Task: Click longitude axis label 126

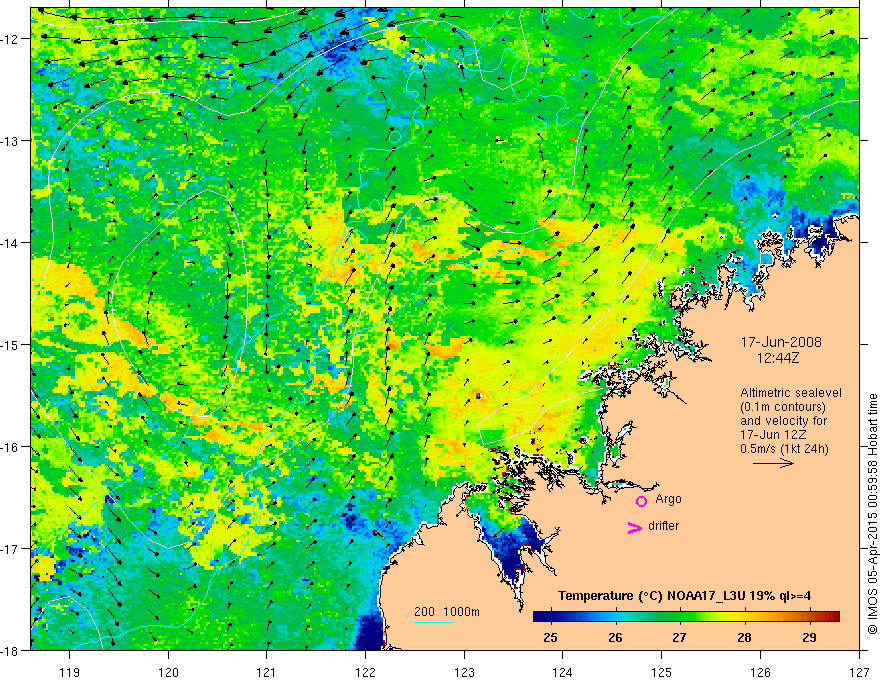Action: (x=760, y=672)
